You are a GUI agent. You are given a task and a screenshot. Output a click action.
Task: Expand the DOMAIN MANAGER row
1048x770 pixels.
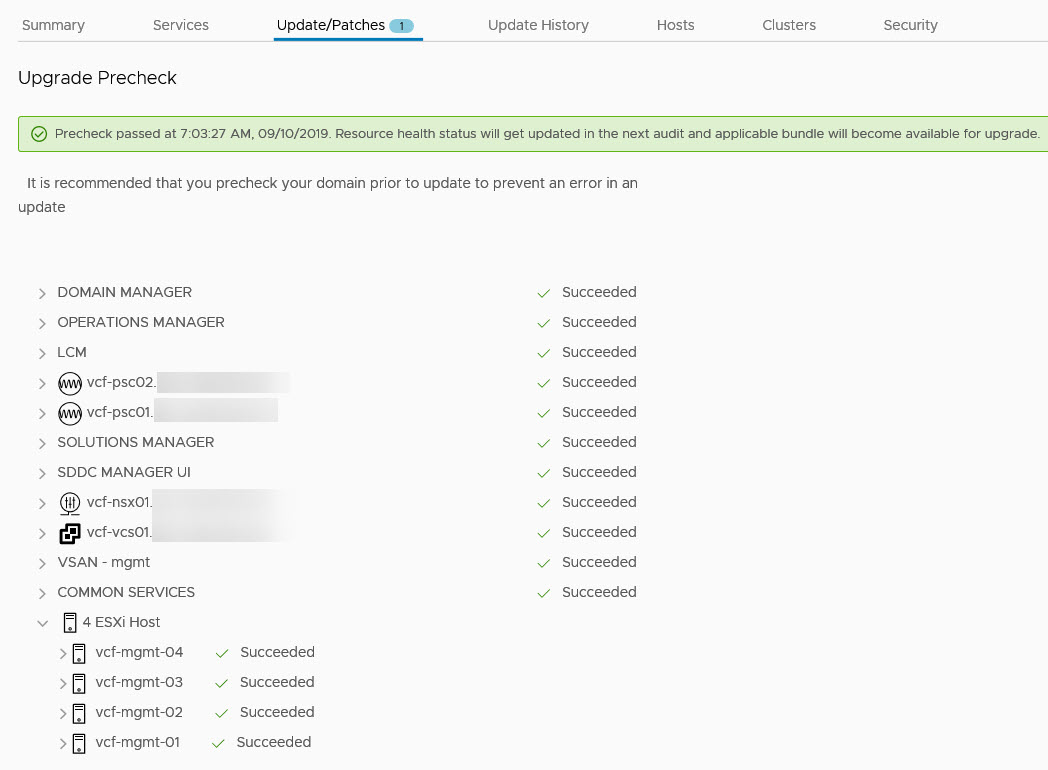pyautogui.click(x=42, y=293)
